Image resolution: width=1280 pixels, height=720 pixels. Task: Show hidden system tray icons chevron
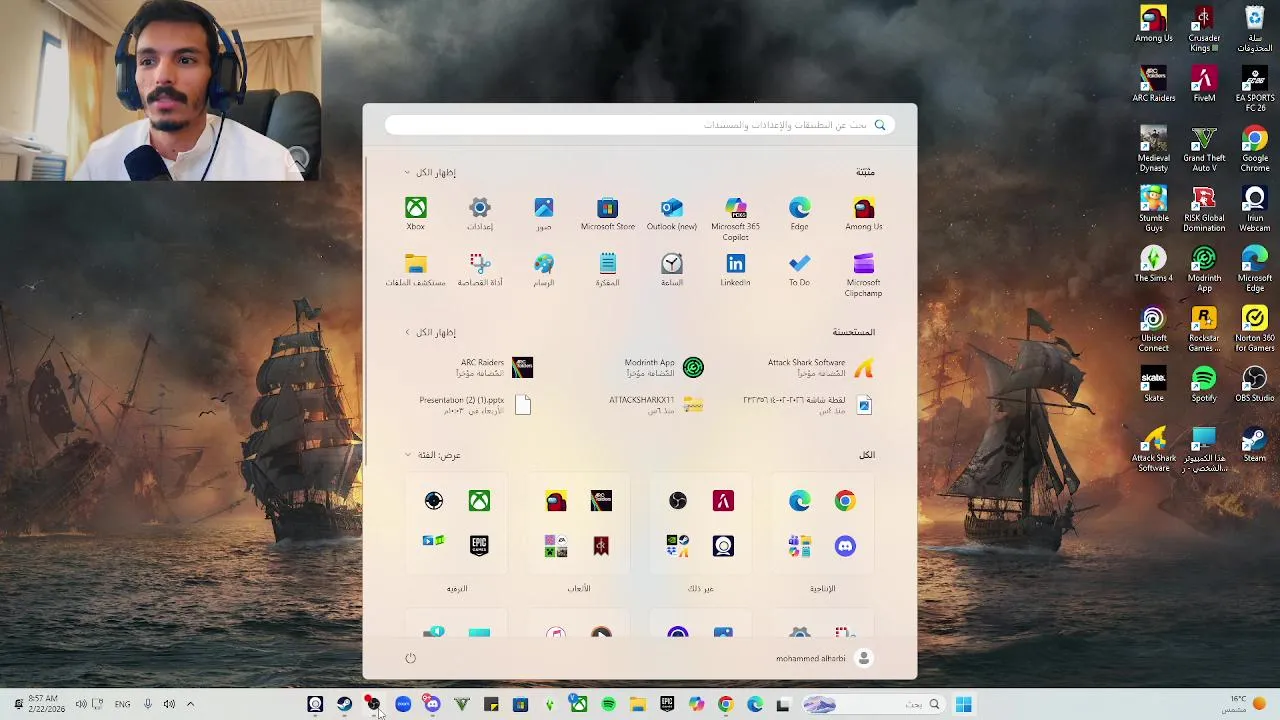pyautogui.click(x=190, y=704)
